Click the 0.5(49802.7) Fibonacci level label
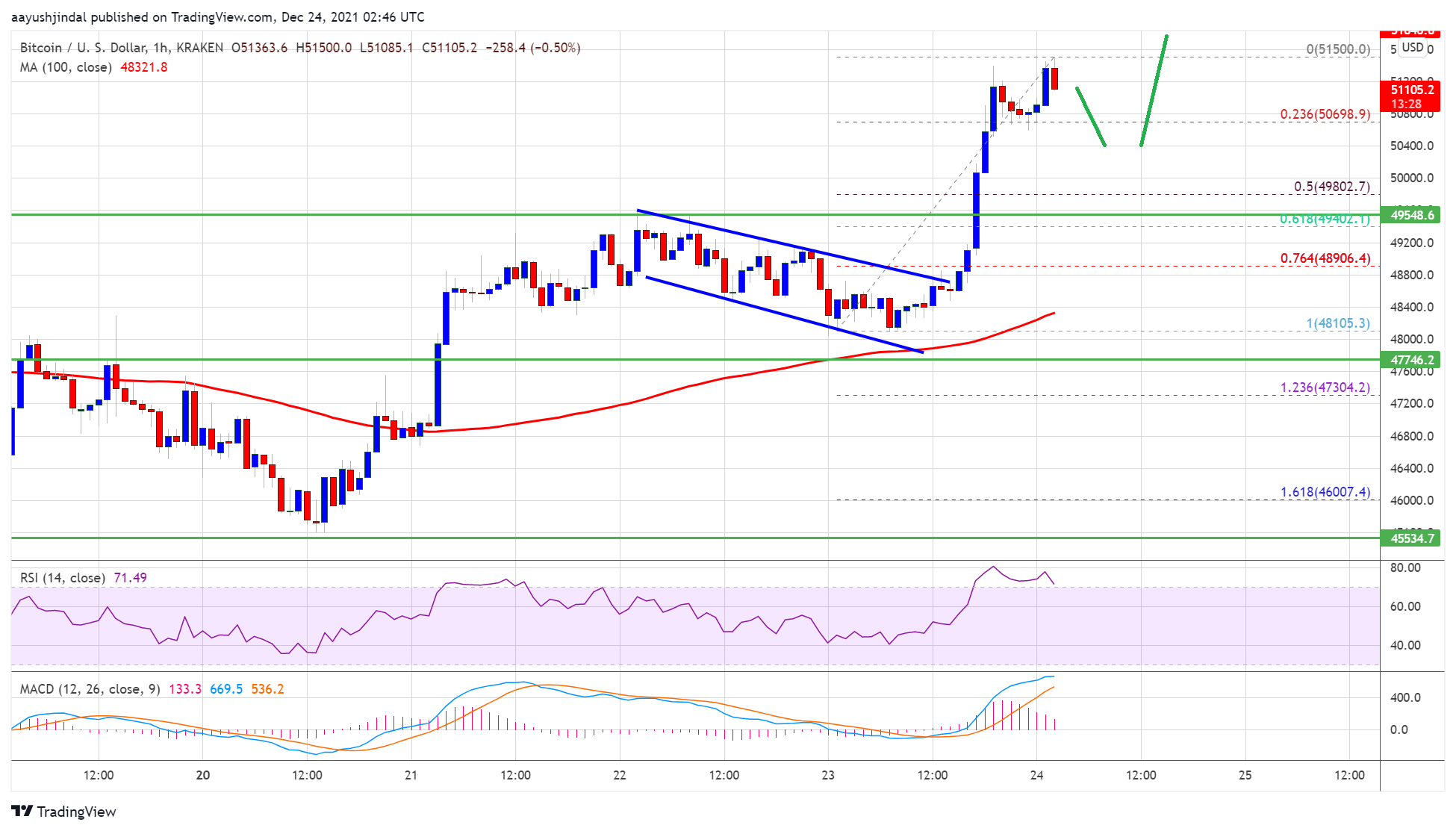Viewport: 1456px width, 831px height. click(x=1331, y=187)
